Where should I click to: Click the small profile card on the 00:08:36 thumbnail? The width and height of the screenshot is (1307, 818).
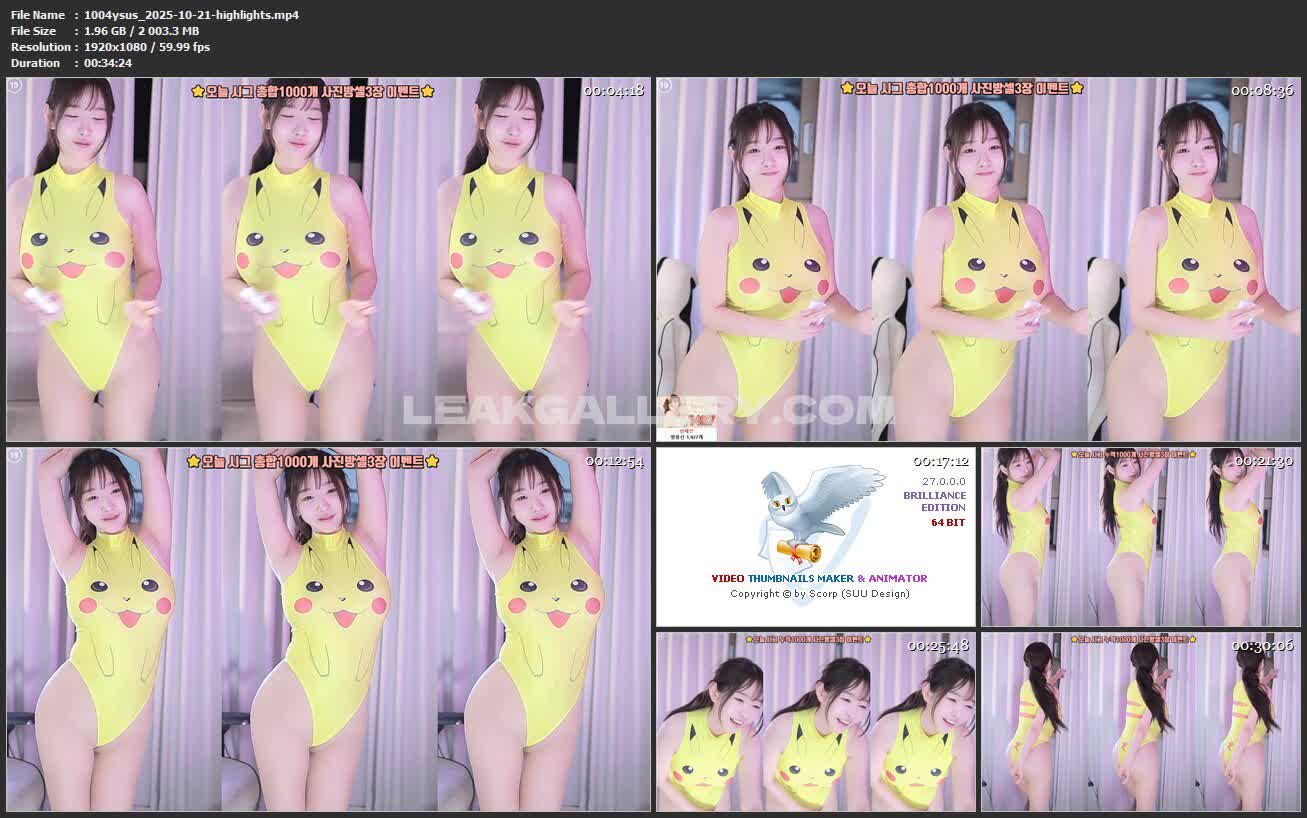pyautogui.click(x=687, y=419)
